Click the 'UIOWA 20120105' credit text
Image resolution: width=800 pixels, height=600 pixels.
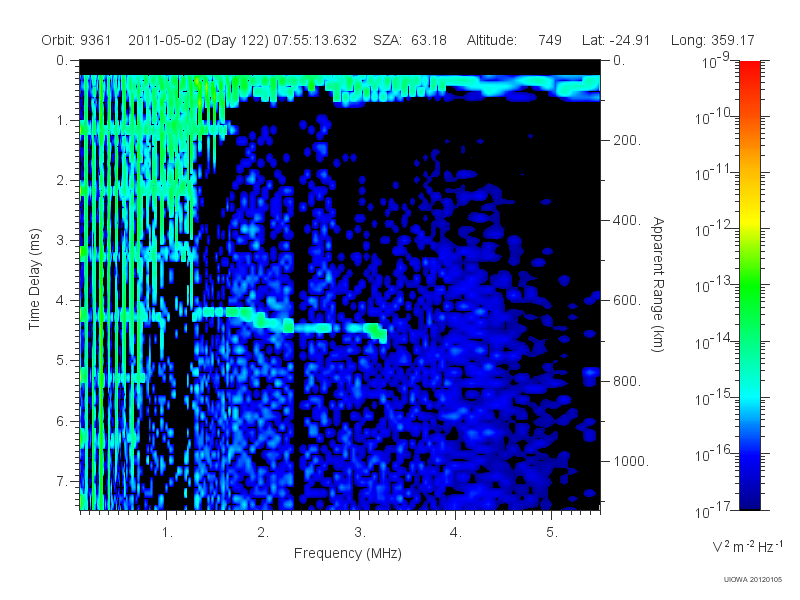(753, 579)
